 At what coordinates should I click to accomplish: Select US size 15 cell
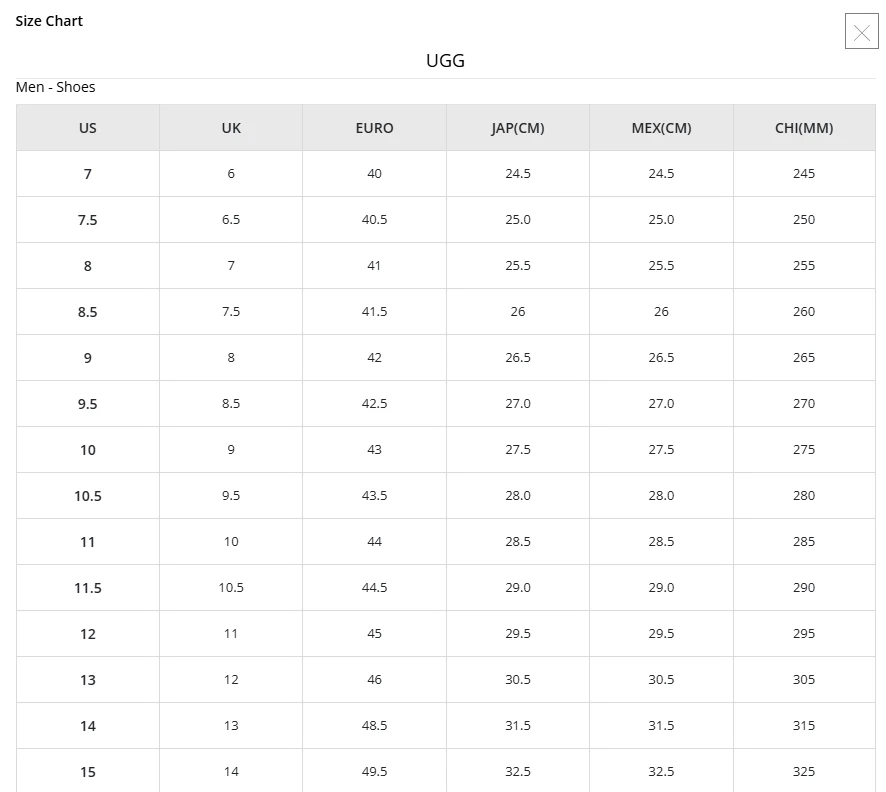(x=88, y=772)
